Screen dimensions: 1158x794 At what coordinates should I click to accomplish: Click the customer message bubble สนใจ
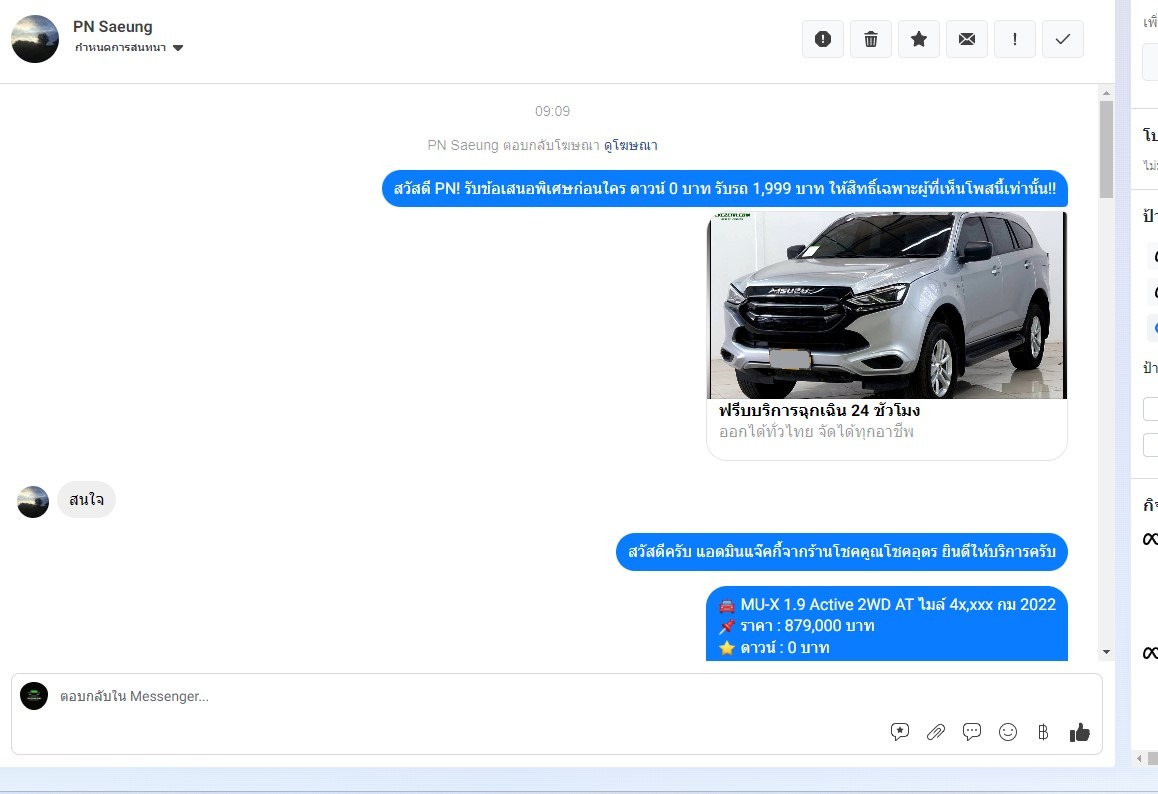pyautogui.click(x=86, y=500)
